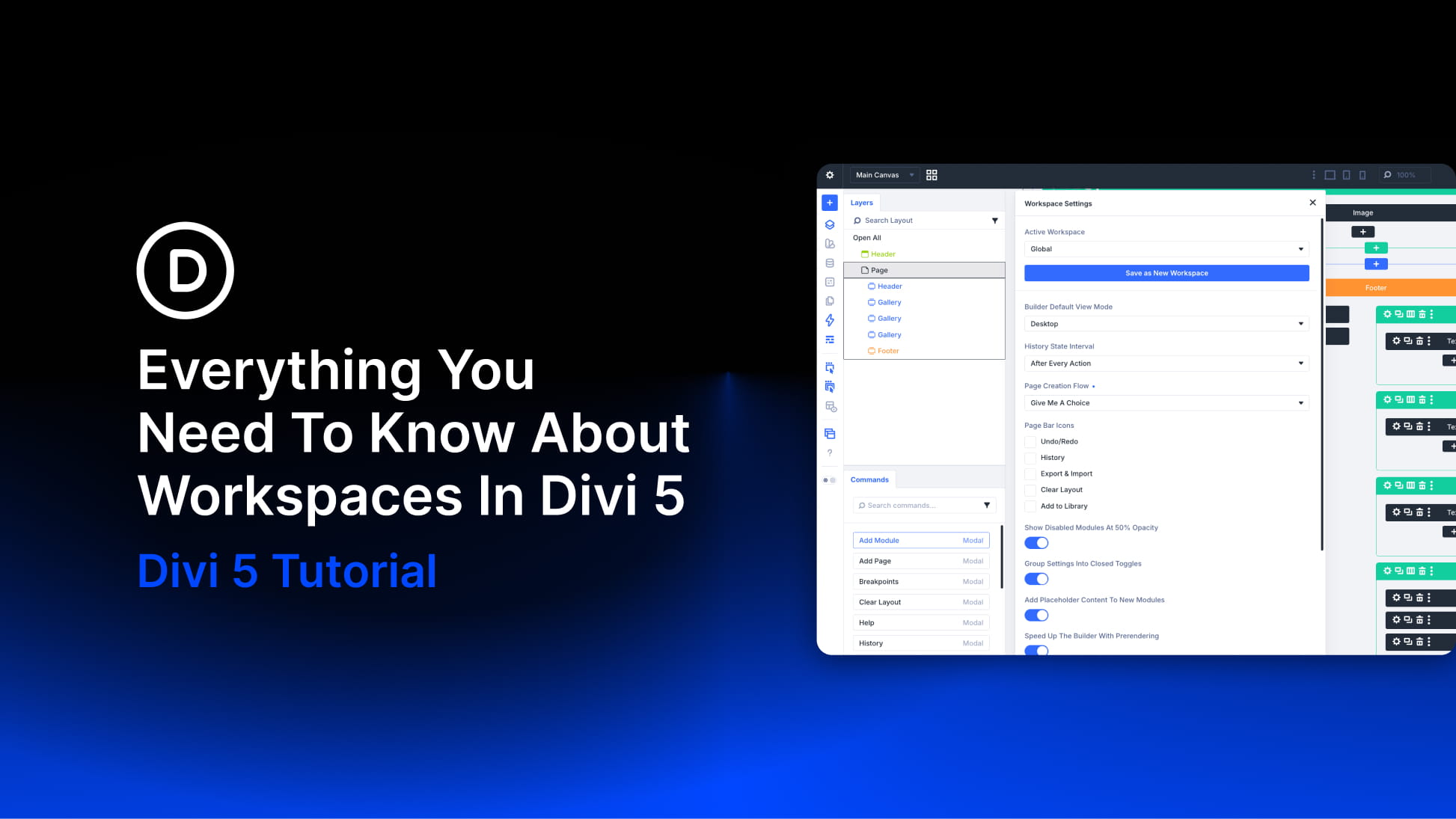1456x819 pixels.
Task: Select the Clear Layout command
Action: click(921, 602)
